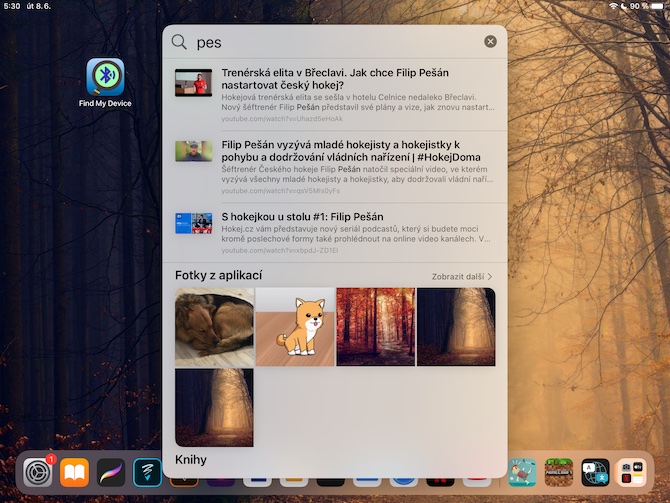The height and width of the screenshot is (503, 670).
Task: Tap thumbnail of S hokejkou podcast video
Action: point(194,223)
